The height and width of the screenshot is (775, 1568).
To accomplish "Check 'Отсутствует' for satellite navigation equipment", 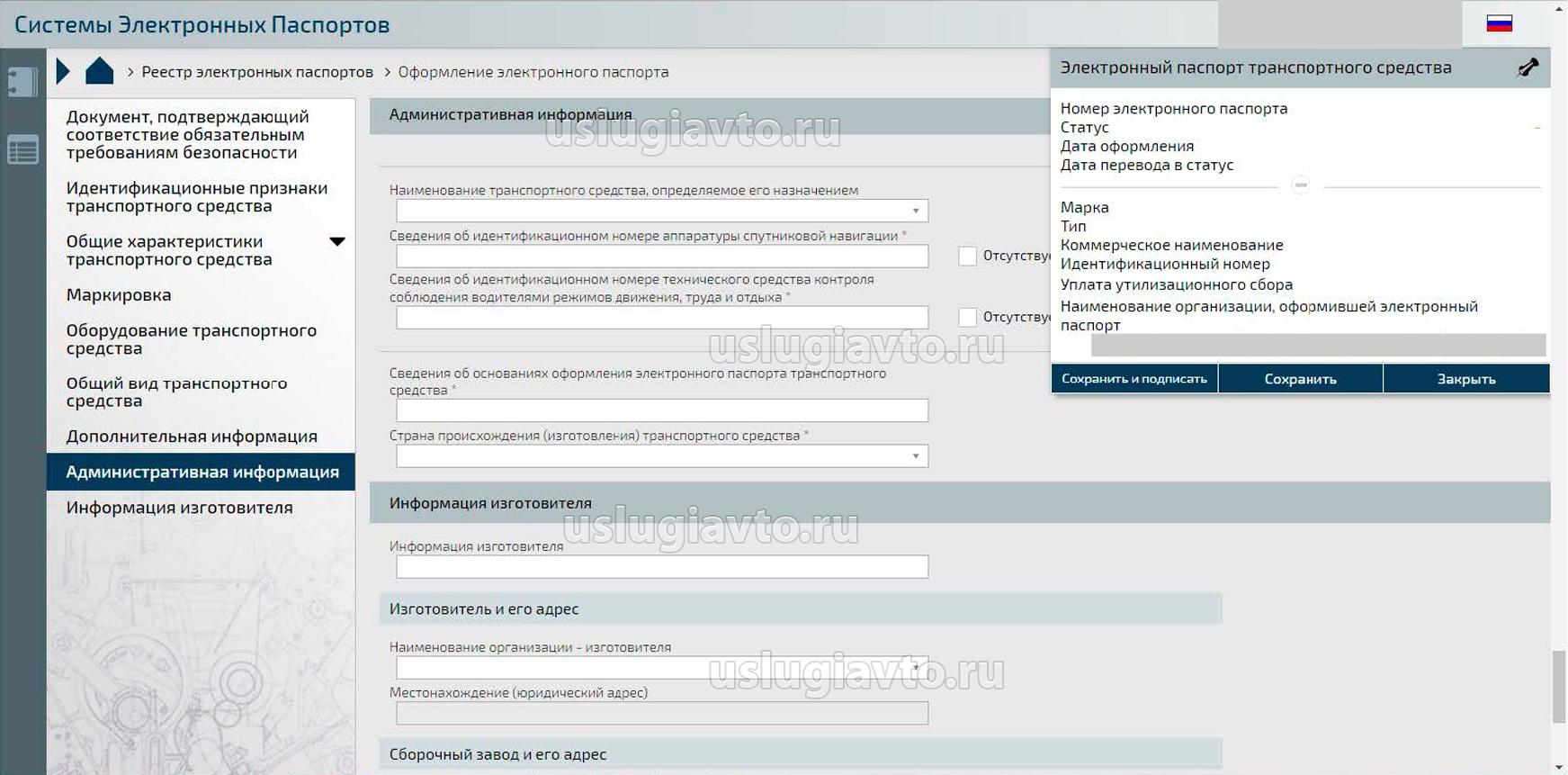I will point(967,257).
